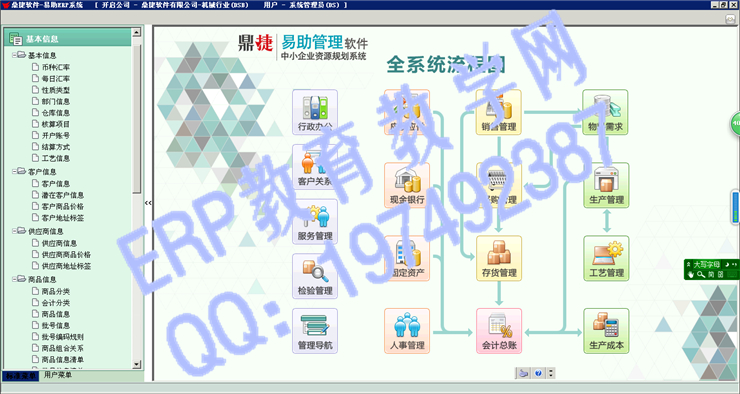This screenshot has width=740, height=394.
Task: Open the 行政办公 module icon
Action: point(315,112)
